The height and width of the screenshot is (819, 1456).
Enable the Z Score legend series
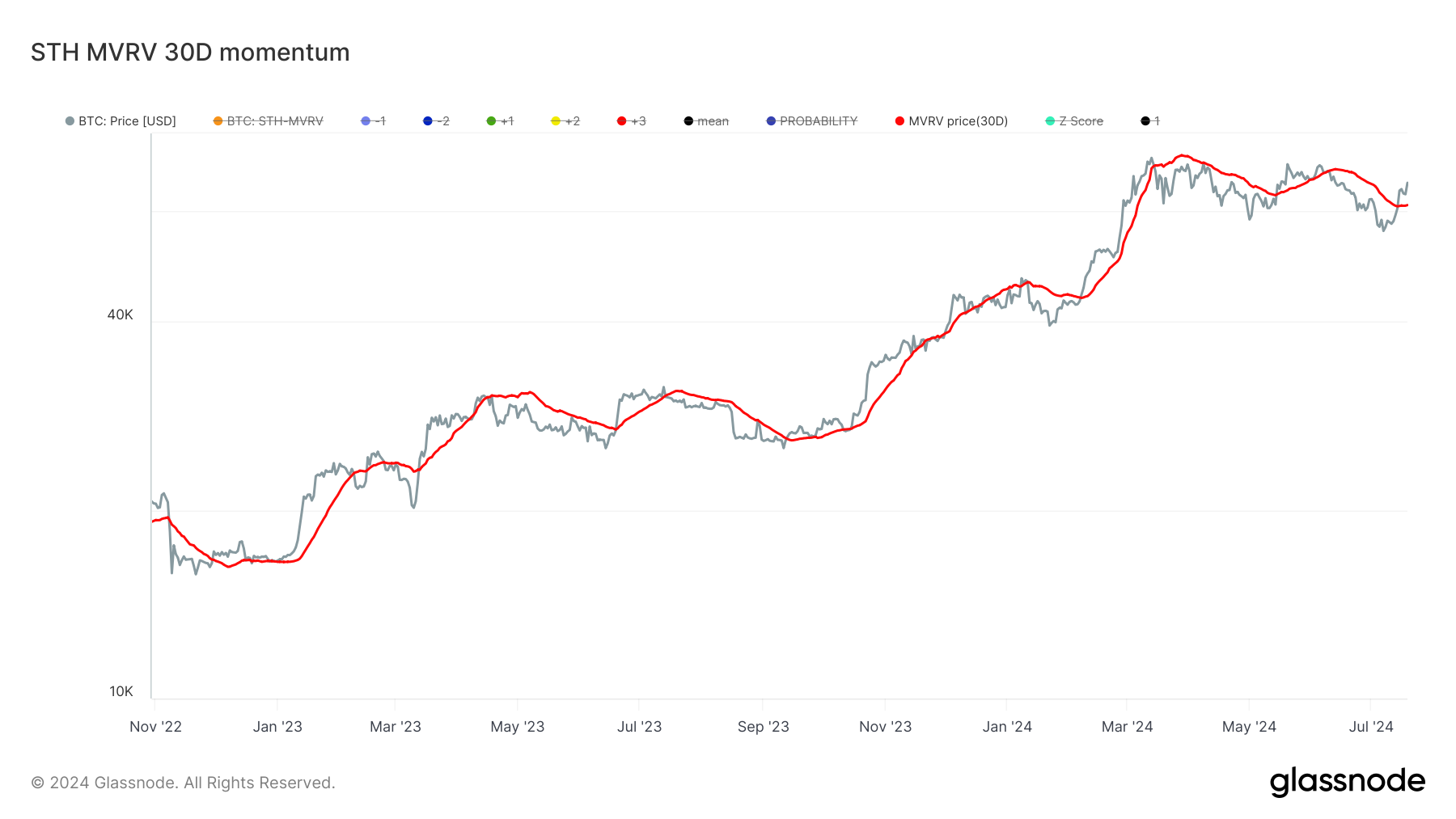click(x=1074, y=121)
